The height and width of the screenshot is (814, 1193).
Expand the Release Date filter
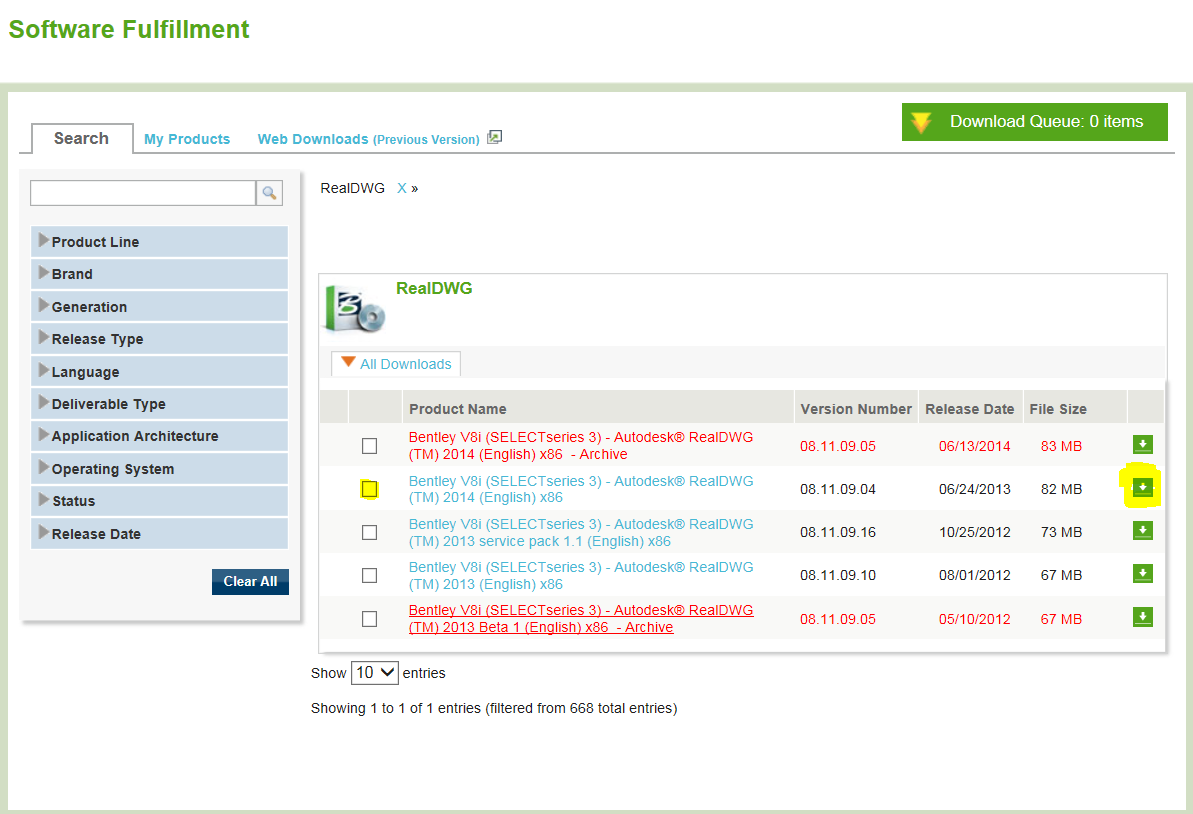[x=159, y=533]
